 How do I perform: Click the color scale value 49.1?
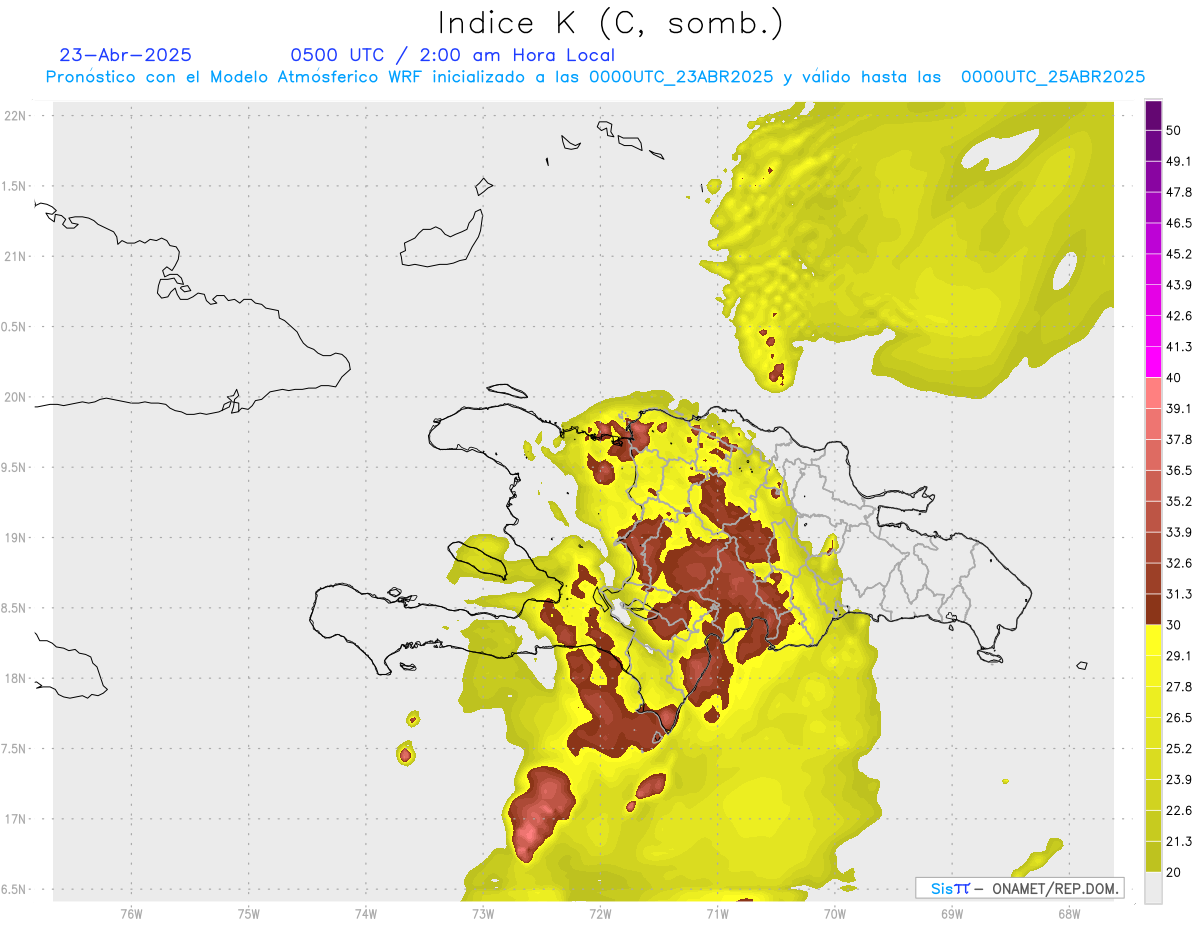1179,161
